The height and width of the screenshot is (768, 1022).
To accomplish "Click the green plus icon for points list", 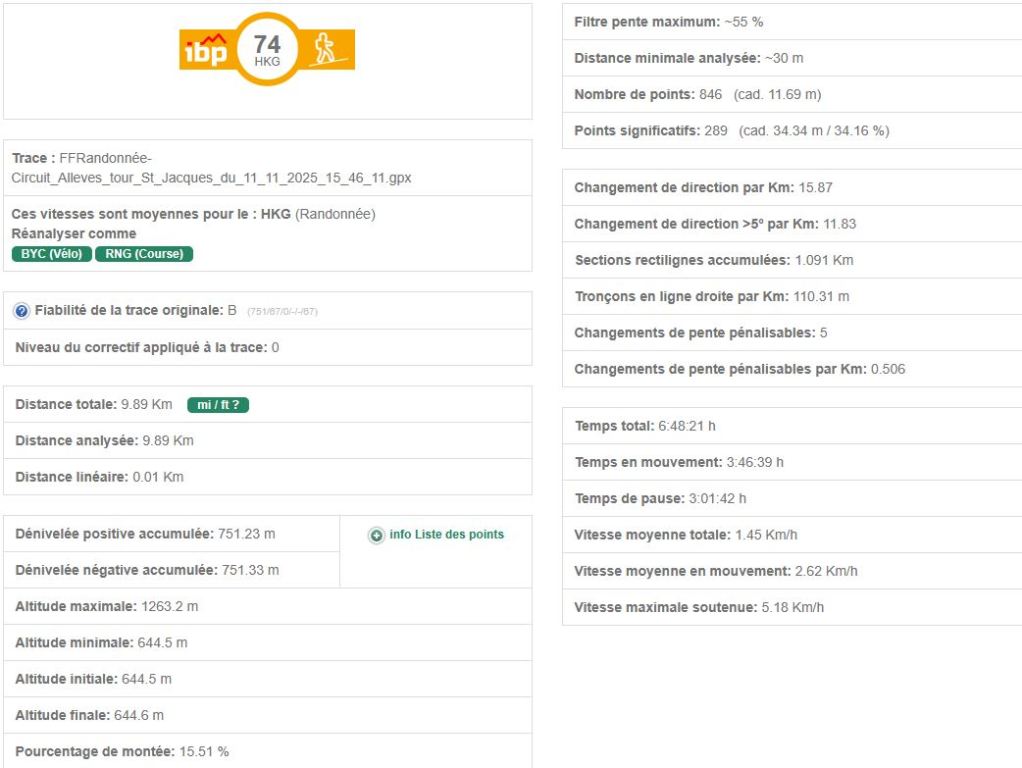I will 376,535.
